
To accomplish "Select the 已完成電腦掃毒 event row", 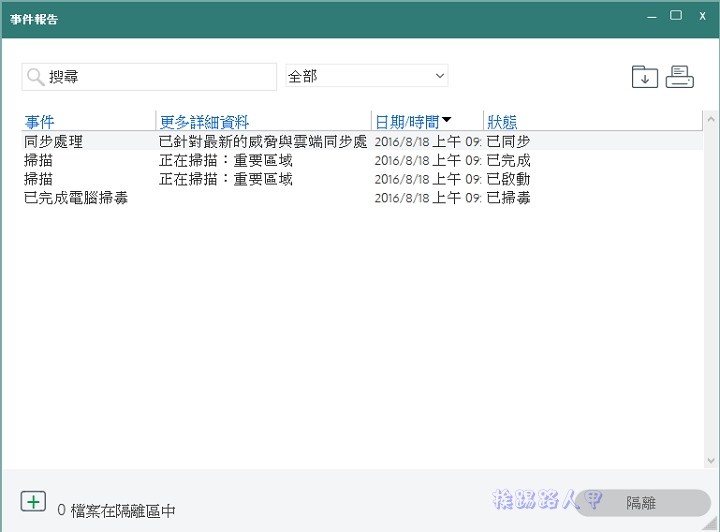I will [362, 198].
